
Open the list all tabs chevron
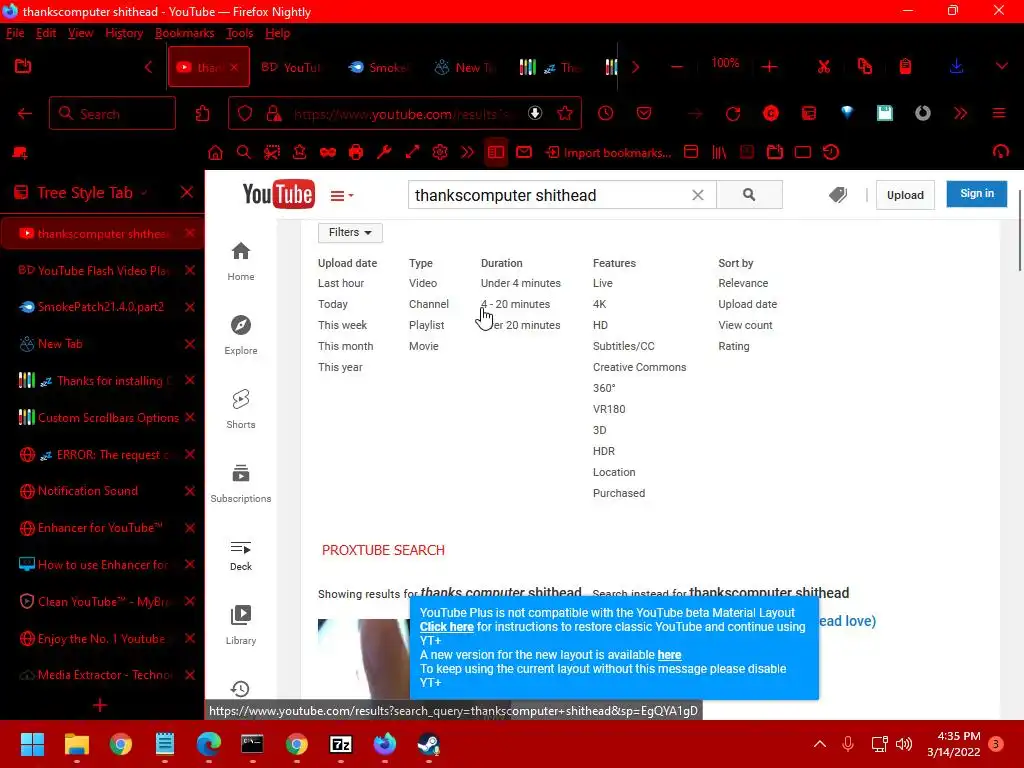(1002, 66)
